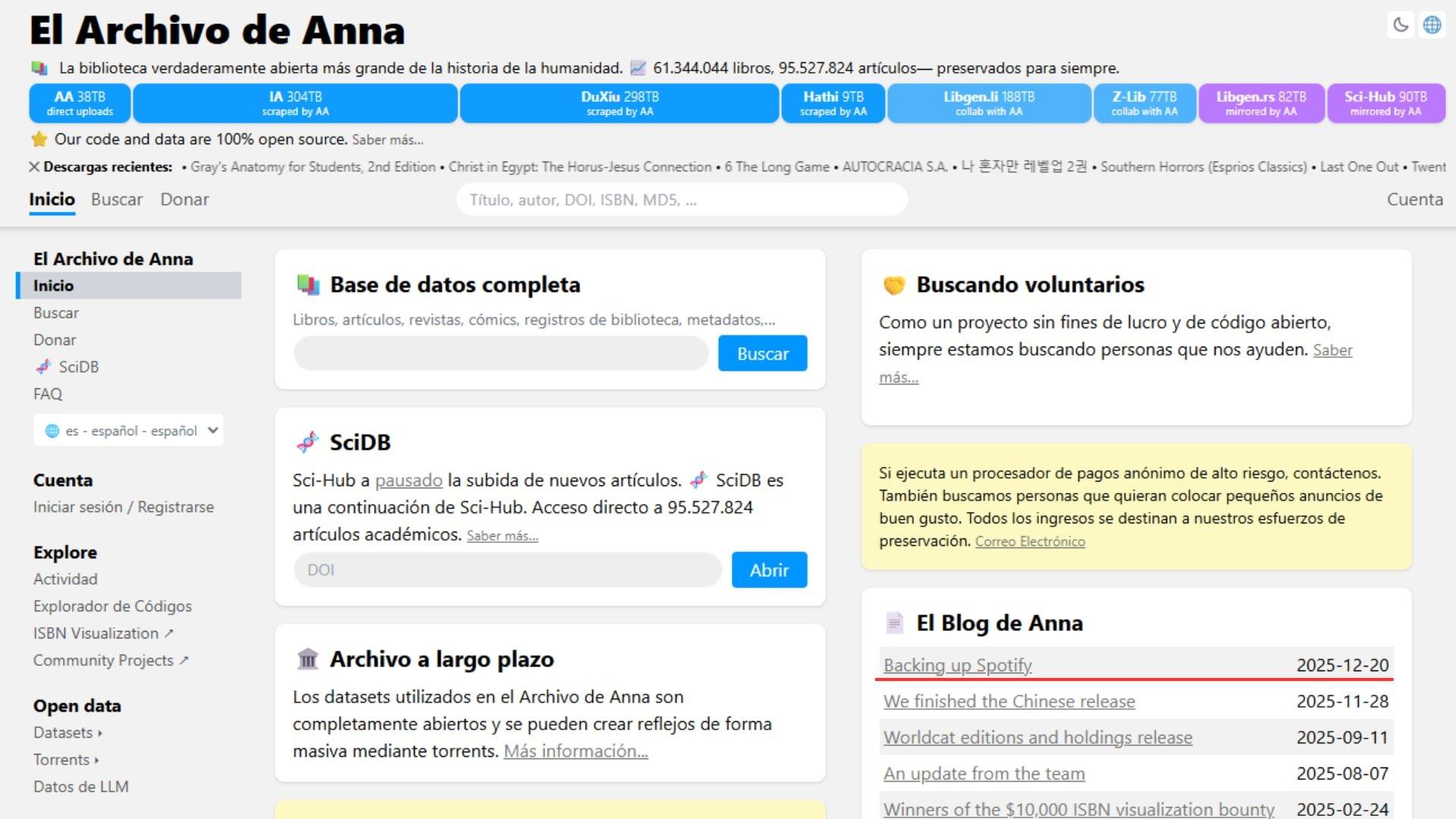Screen dimensions: 1456x819
Task: Select the SciDB DNA icon in sidebar
Action: point(44,367)
